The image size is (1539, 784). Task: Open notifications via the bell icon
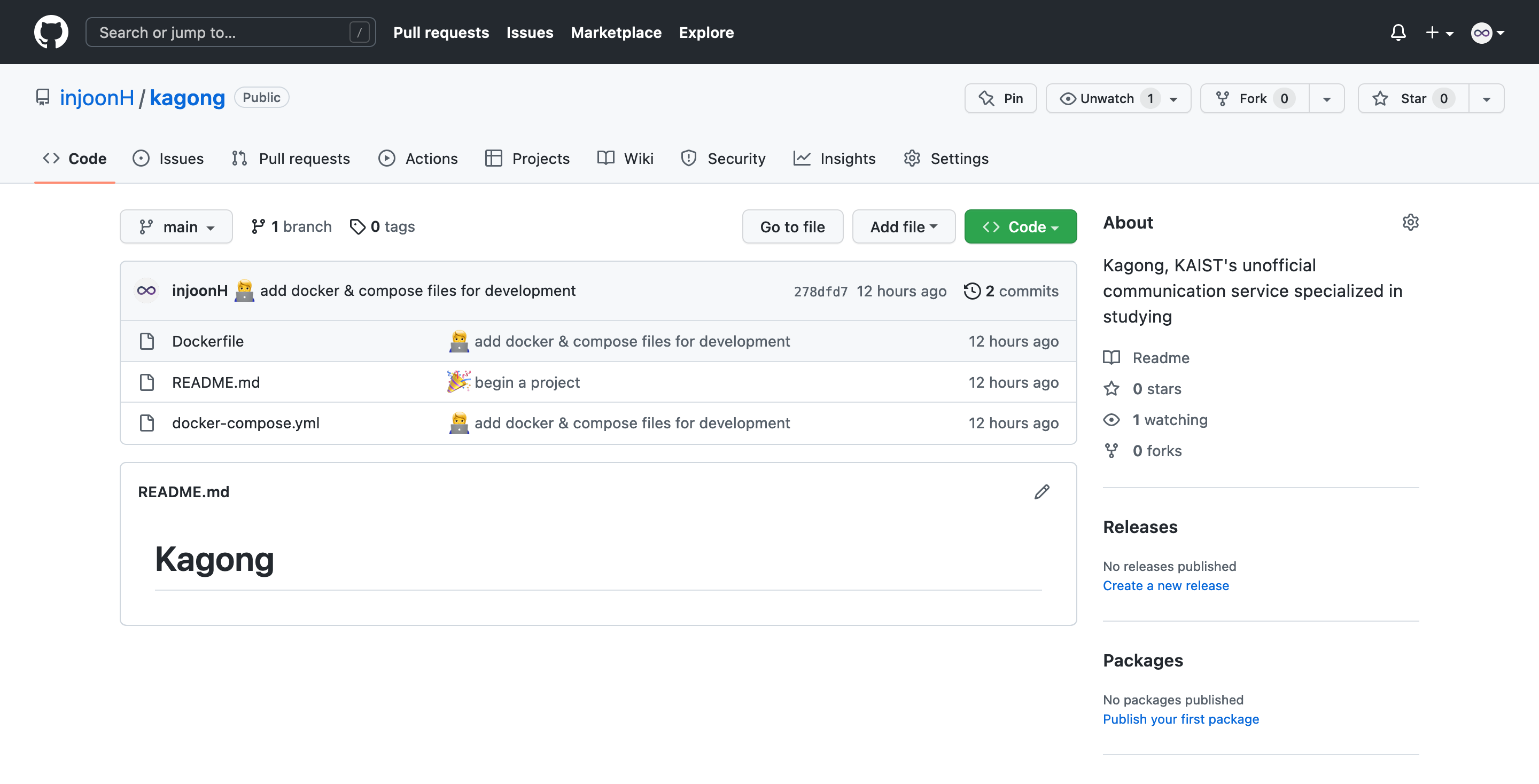pyautogui.click(x=1398, y=32)
